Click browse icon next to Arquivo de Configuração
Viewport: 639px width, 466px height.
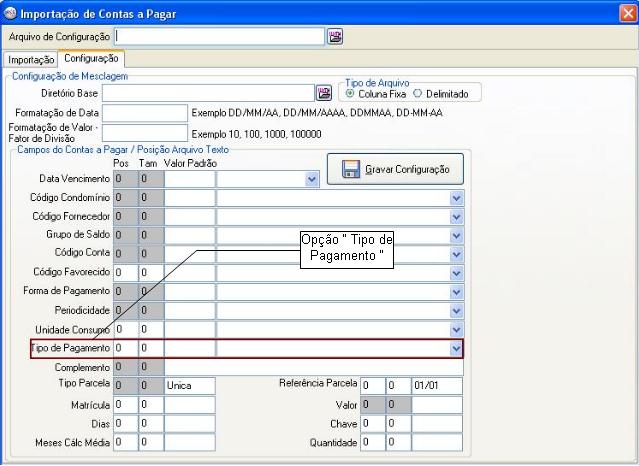[335, 36]
